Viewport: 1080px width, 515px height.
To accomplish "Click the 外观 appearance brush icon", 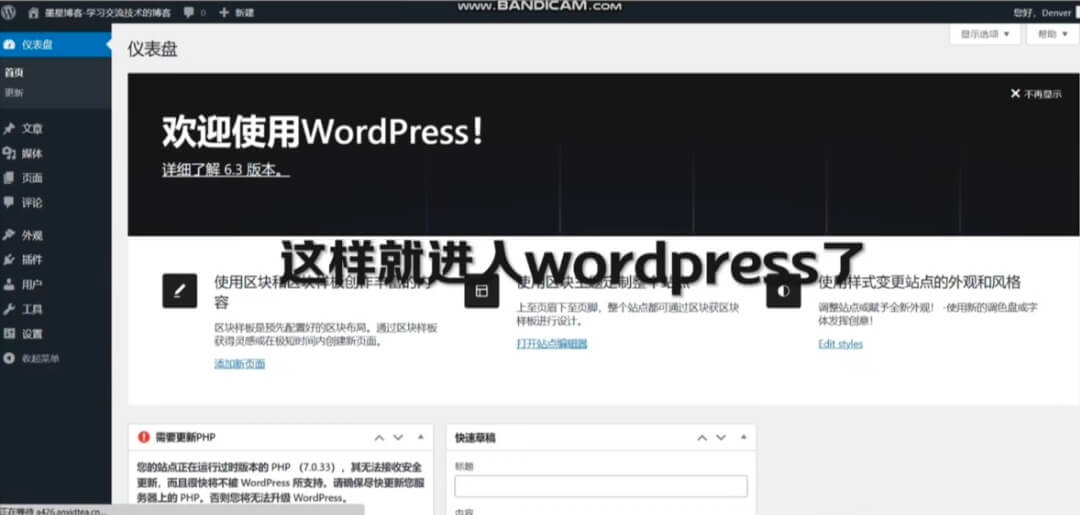I will pos(9,235).
